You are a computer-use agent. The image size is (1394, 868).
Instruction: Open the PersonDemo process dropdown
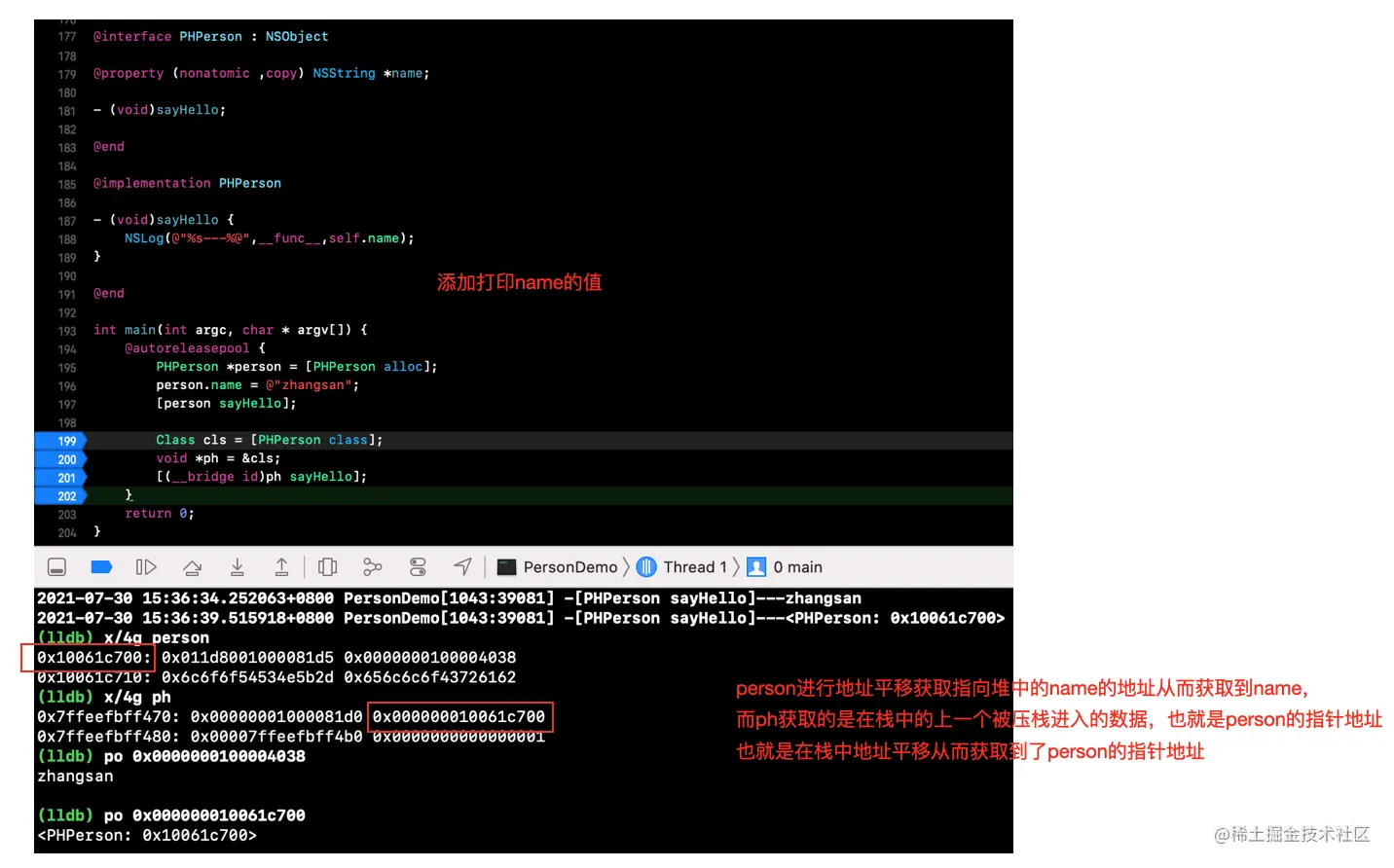[569, 566]
